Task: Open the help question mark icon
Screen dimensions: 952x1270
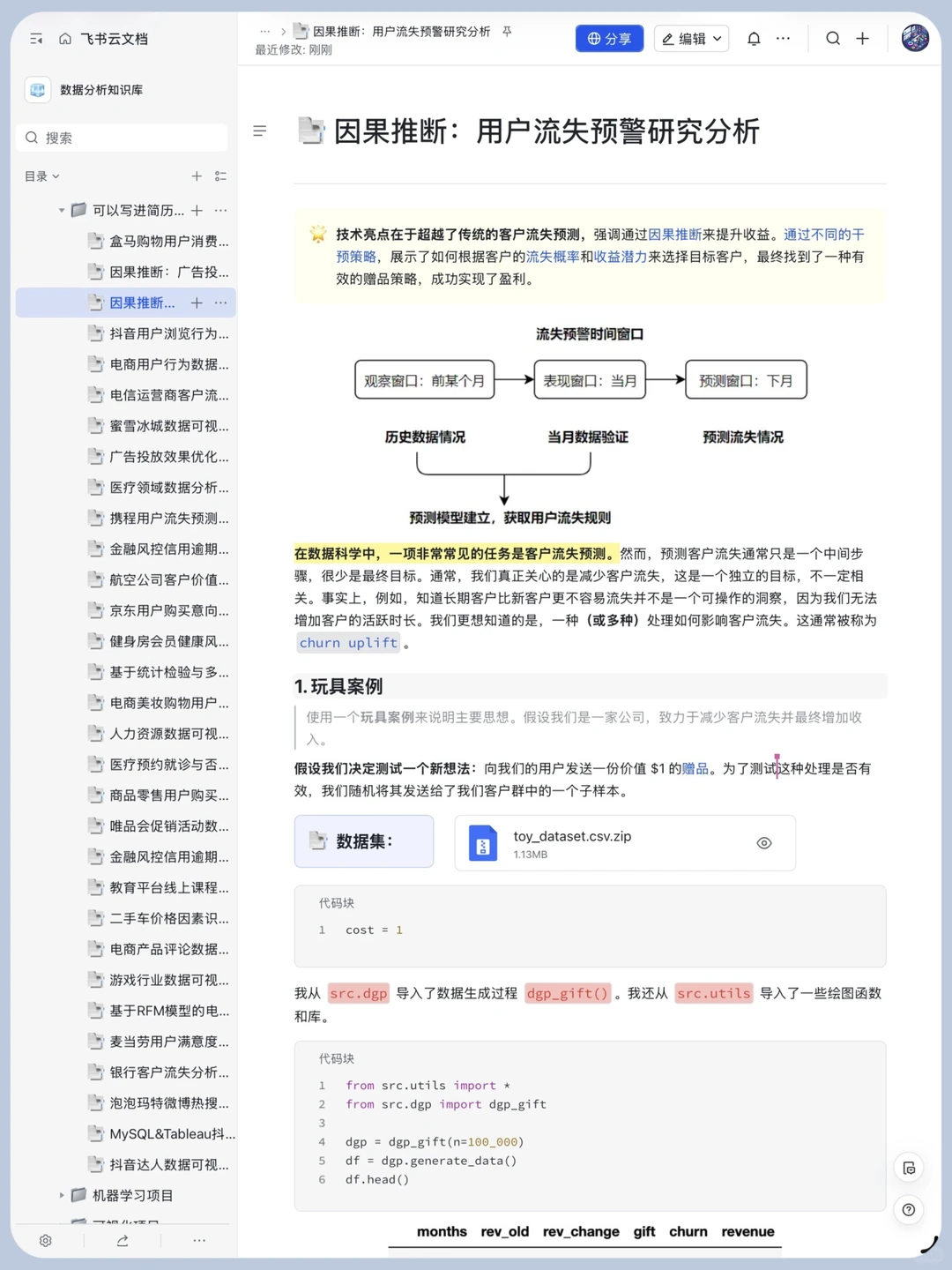Action: tap(909, 1210)
